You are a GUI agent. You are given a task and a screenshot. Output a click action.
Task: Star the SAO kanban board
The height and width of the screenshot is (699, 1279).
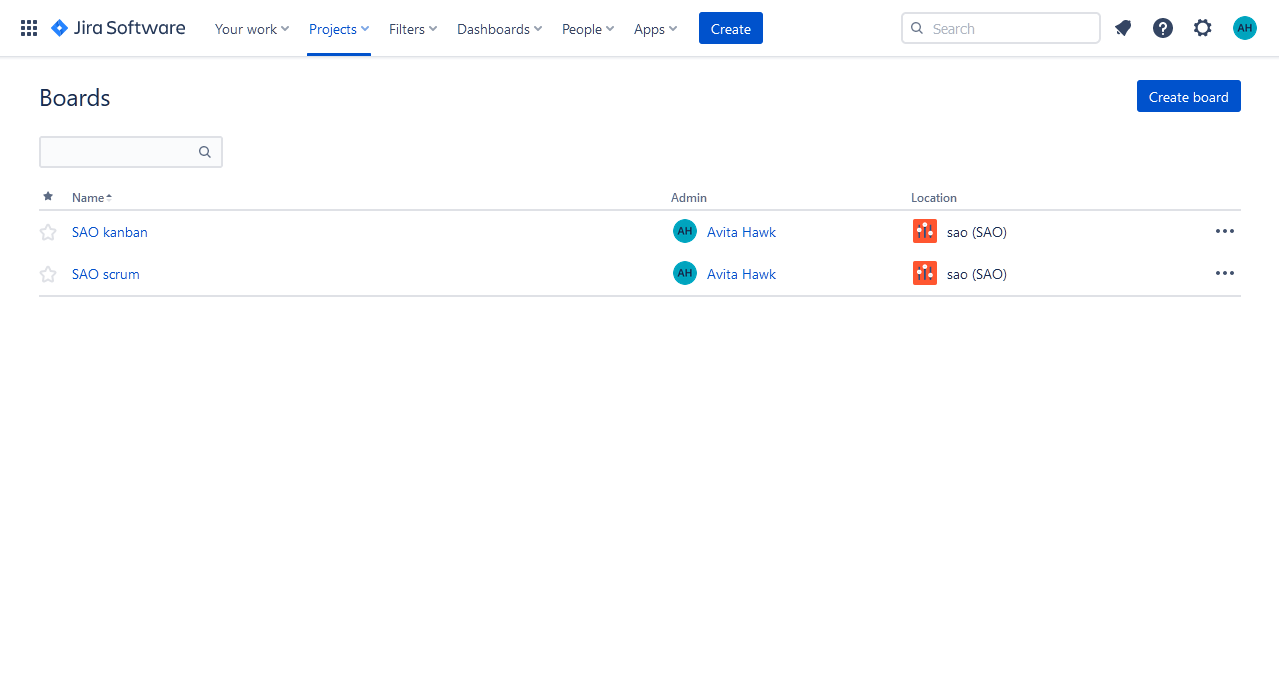pos(47,231)
